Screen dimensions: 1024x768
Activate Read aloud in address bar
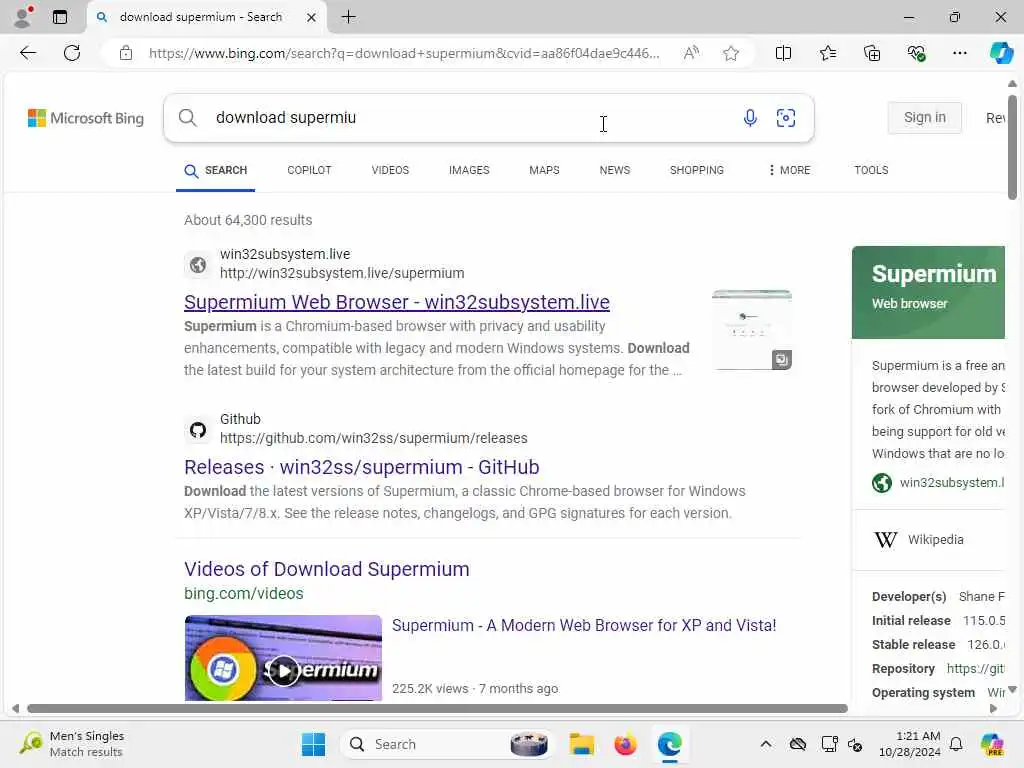691,53
